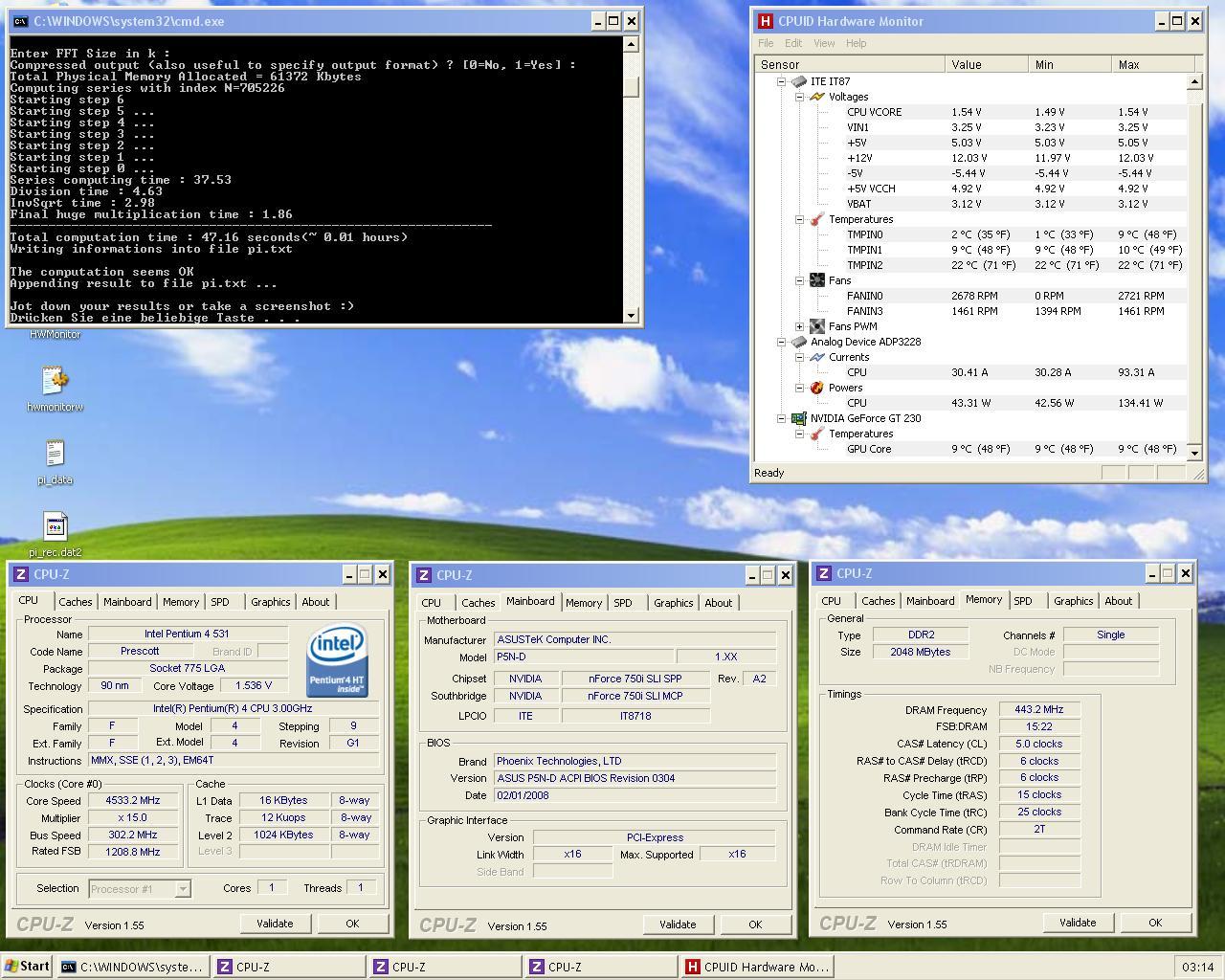
Task: Open the View menu in Hardware Monitor
Action: pos(824,43)
